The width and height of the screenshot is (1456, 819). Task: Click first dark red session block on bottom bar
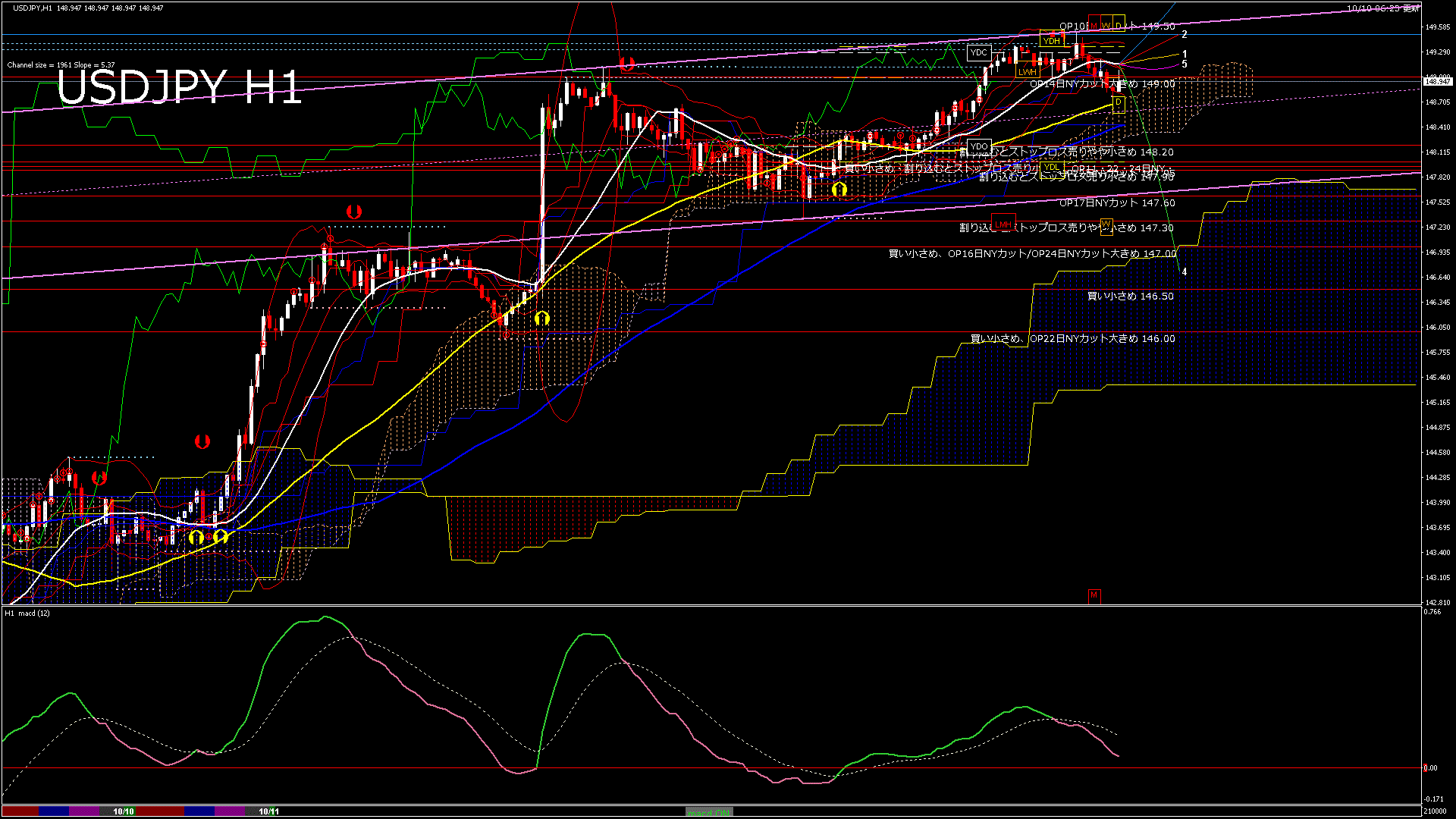(20, 811)
